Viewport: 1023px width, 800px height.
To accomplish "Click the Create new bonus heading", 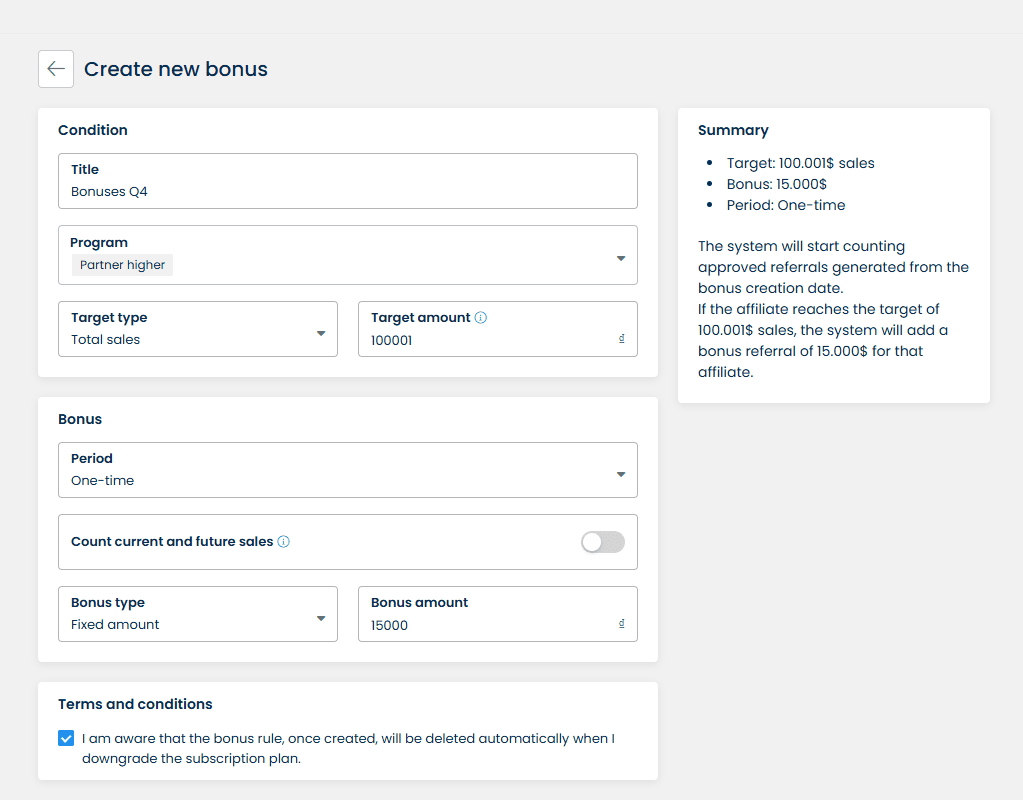I will (x=176, y=69).
